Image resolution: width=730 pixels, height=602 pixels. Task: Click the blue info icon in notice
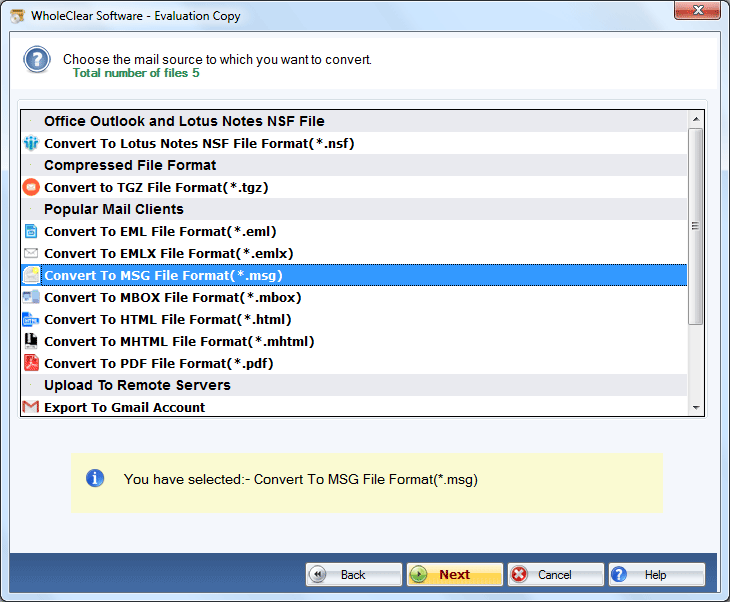pyautogui.click(x=95, y=478)
